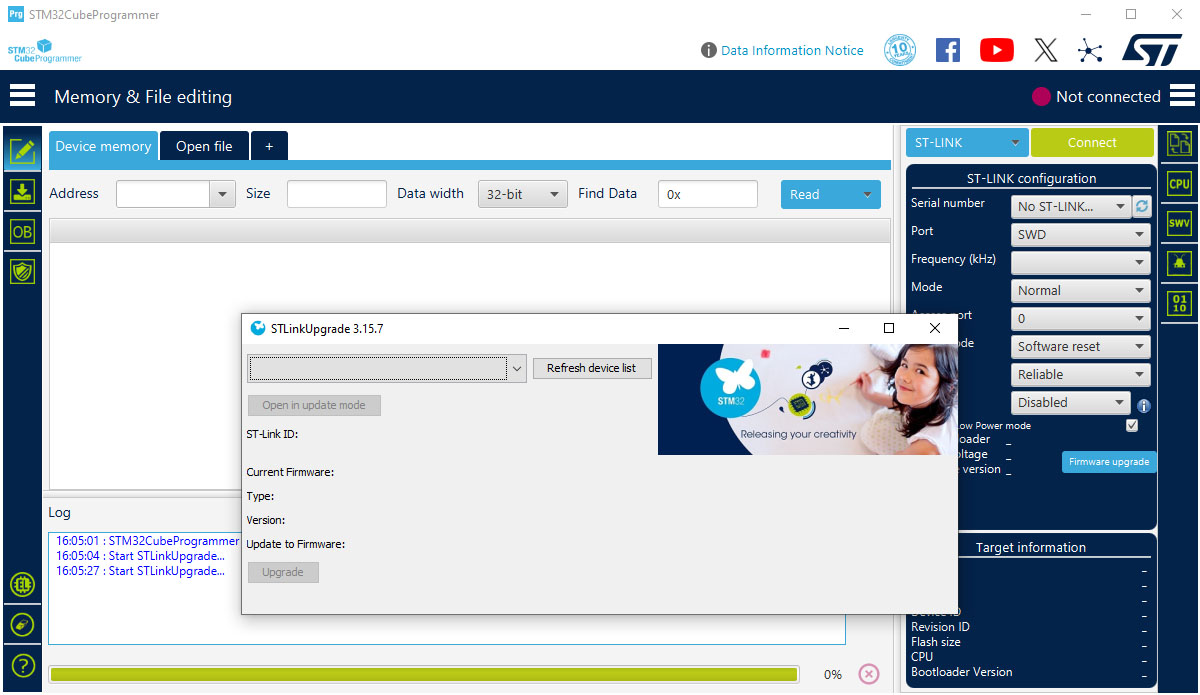Click the Firmware upgrade button
The height and width of the screenshot is (695, 1200).
1109,461
